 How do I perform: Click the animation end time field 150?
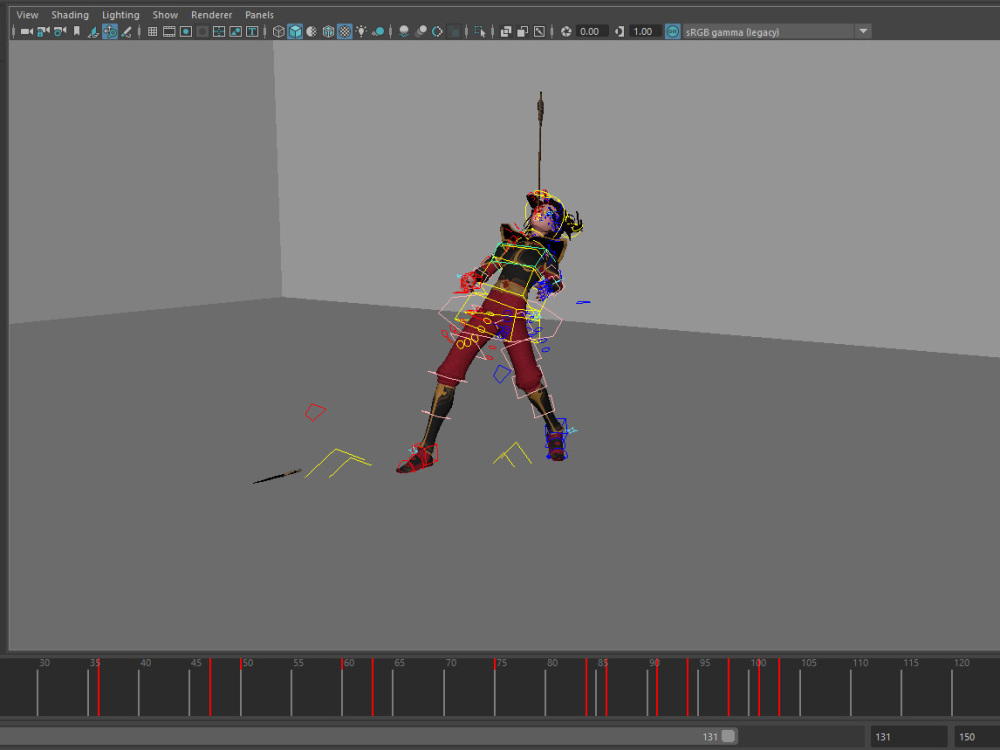(976, 737)
